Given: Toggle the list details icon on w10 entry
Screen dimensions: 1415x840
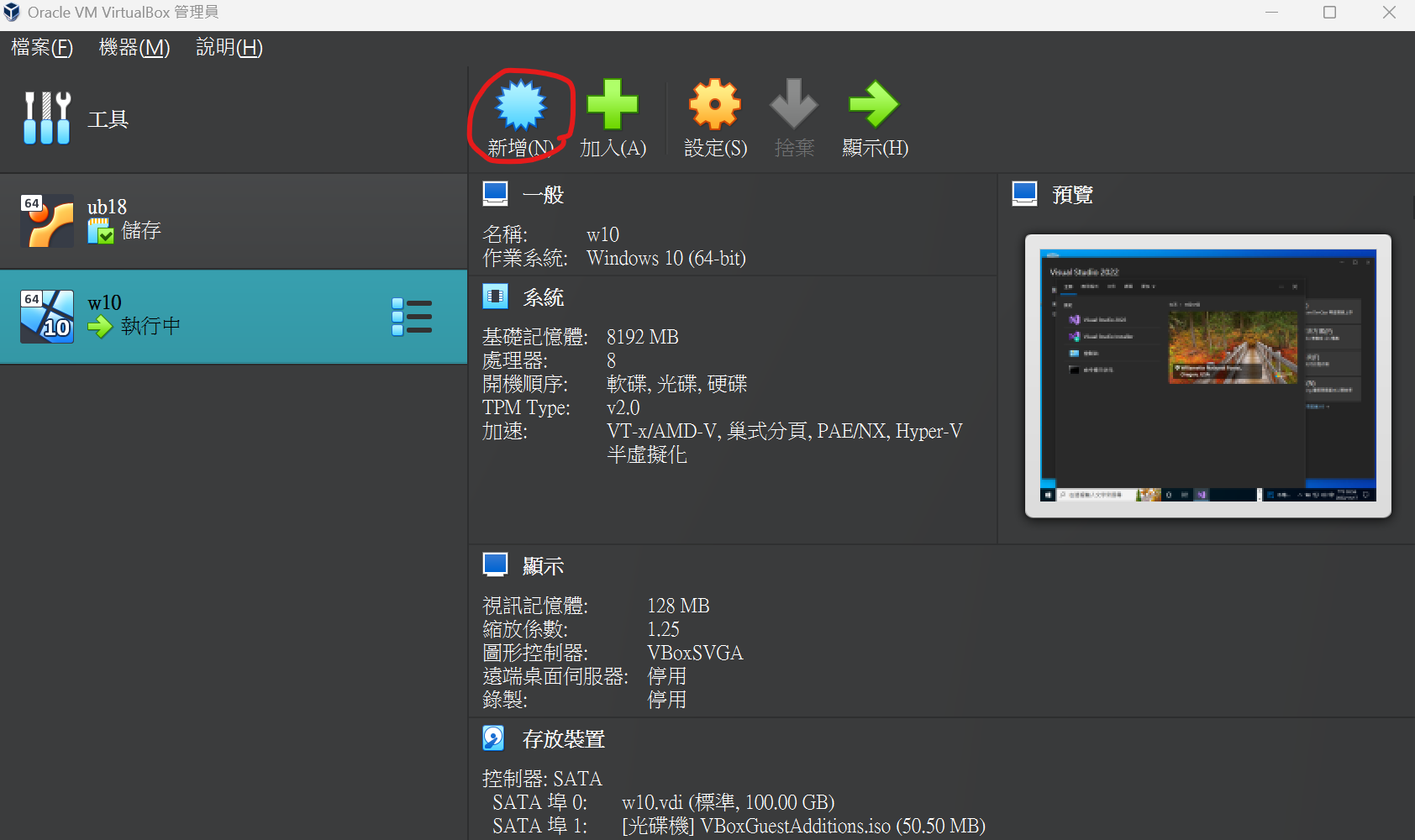Looking at the screenshot, I should [x=413, y=317].
